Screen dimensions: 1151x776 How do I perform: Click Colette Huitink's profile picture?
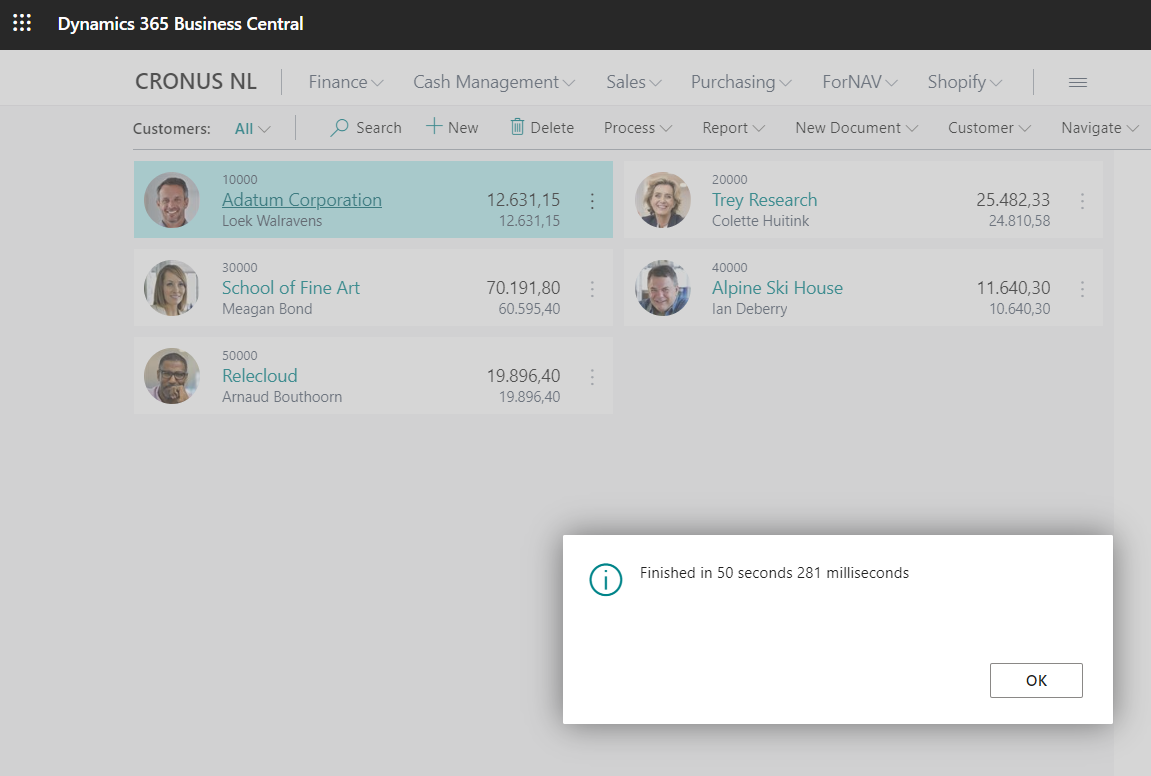(x=662, y=200)
